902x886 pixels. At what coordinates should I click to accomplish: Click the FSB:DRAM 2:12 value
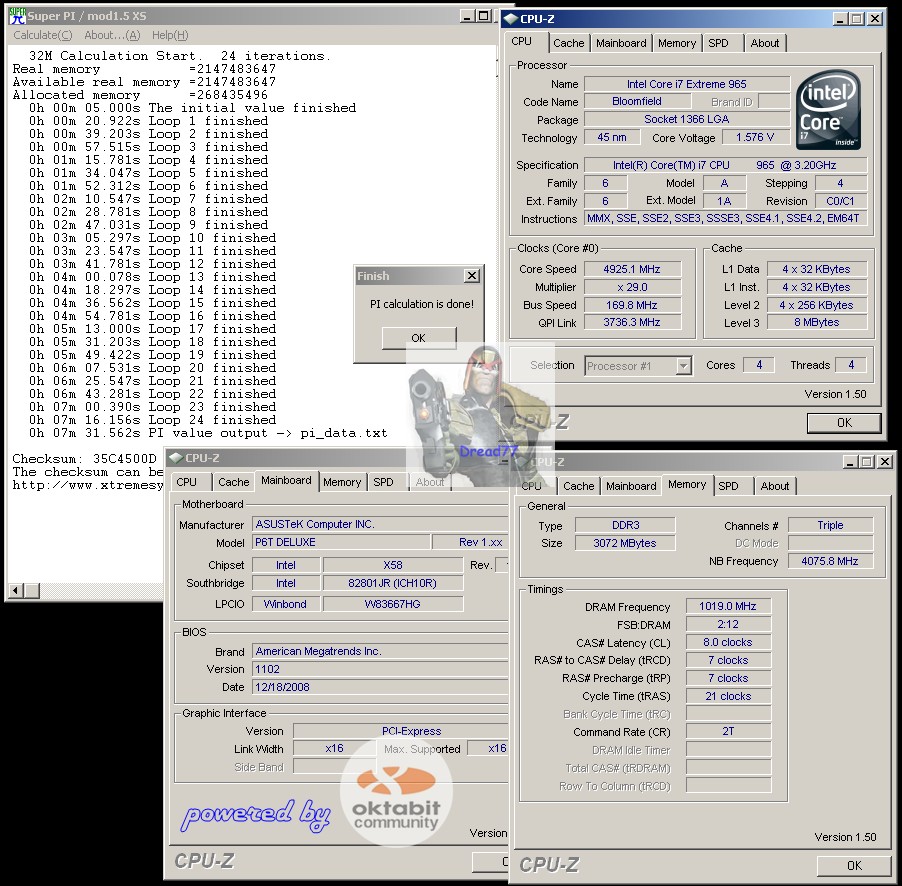click(x=728, y=624)
